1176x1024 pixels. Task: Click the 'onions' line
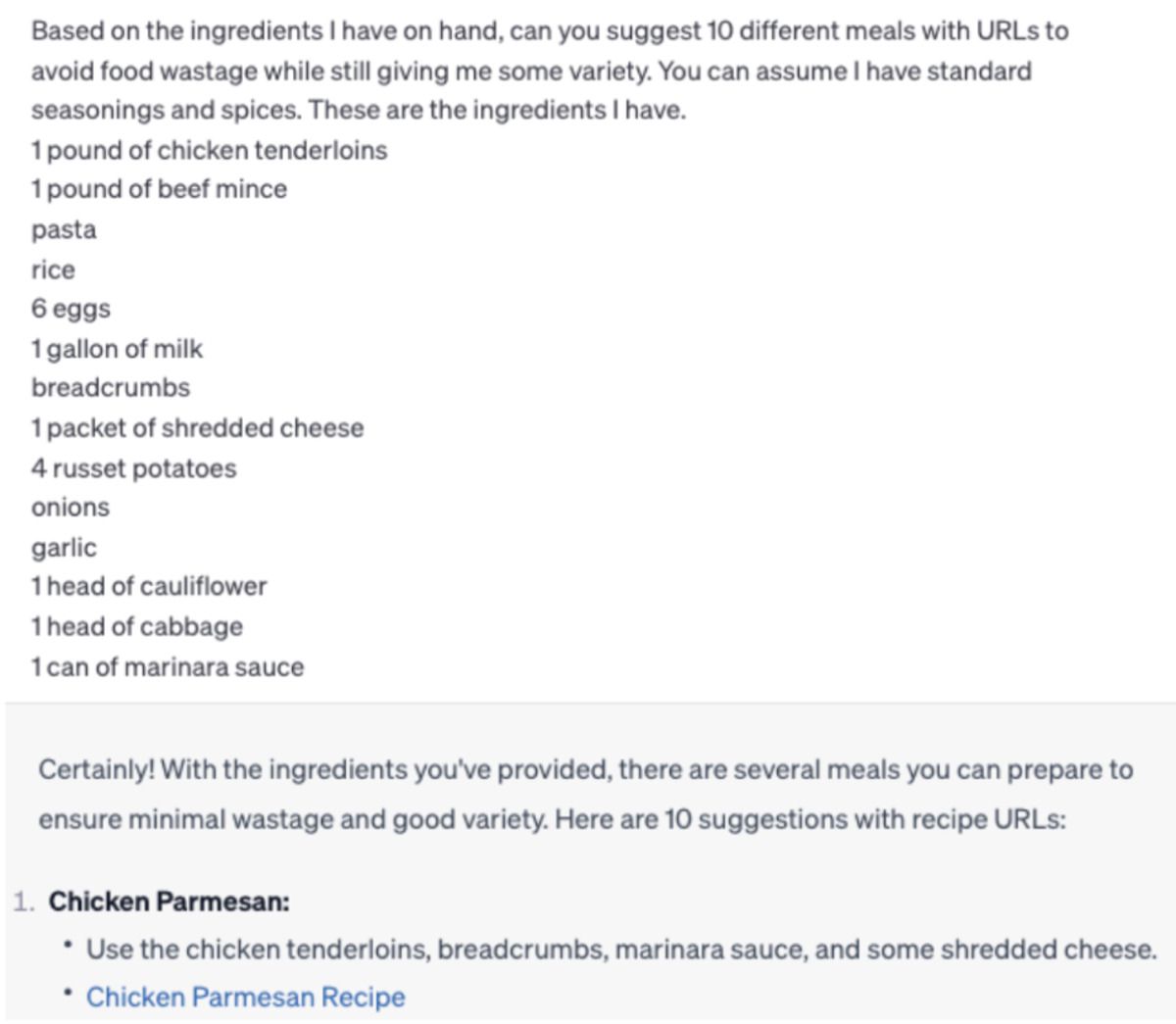pyautogui.click(x=71, y=508)
